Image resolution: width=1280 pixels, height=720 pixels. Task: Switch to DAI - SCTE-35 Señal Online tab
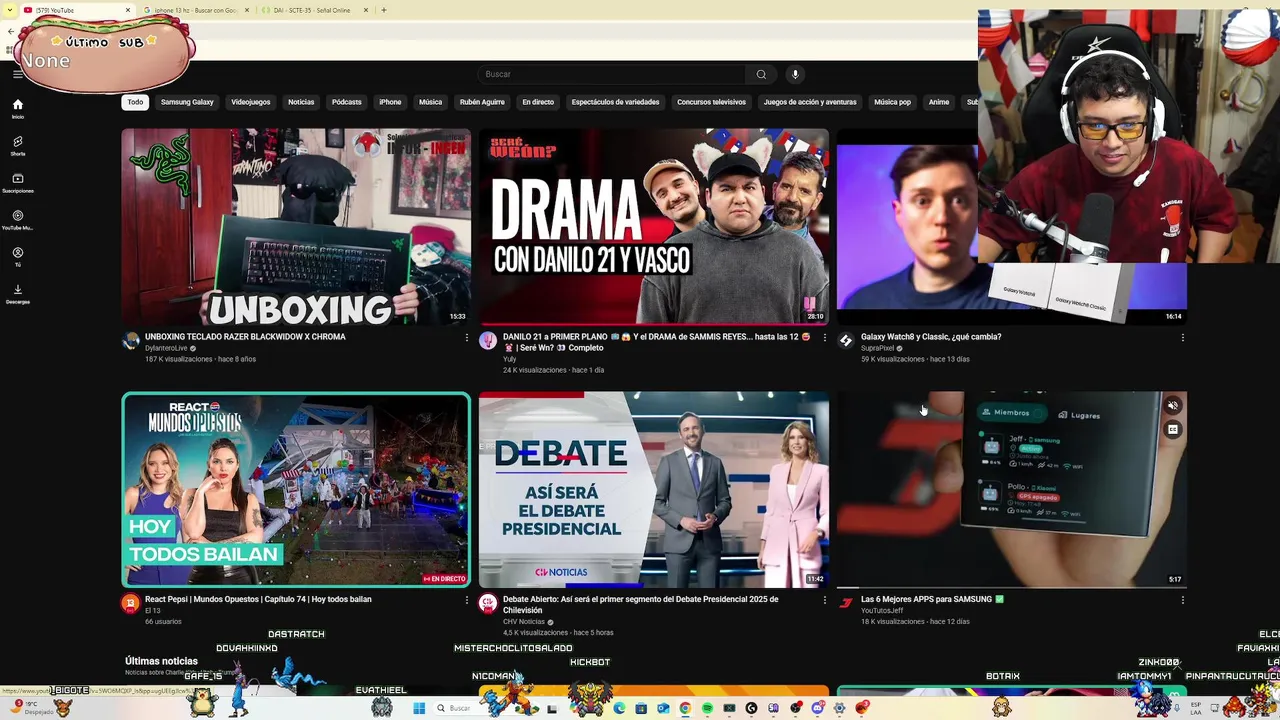[312, 10]
